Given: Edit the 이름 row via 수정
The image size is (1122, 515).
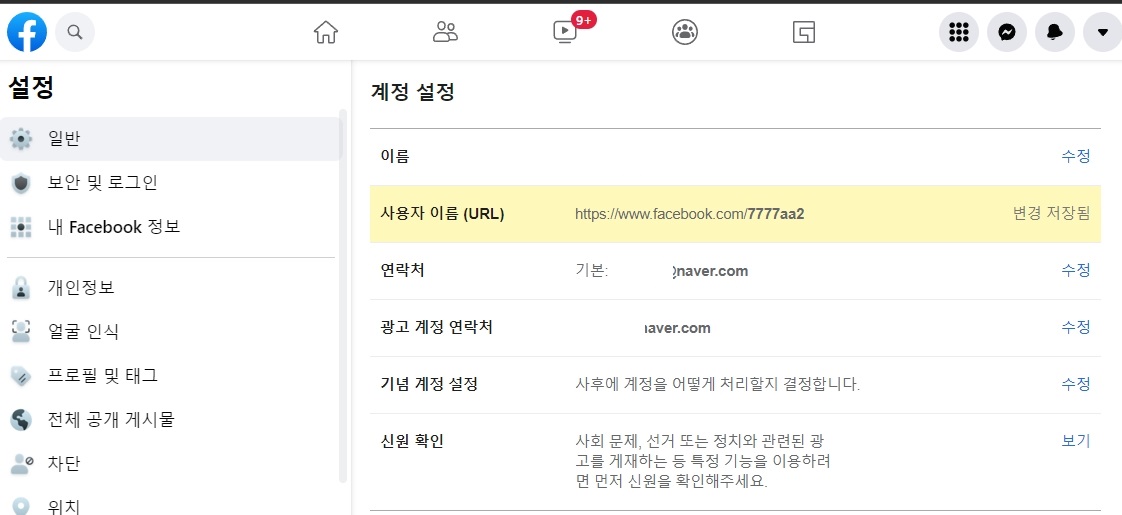Looking at the screenshot, I should (x=1075, y=156).
